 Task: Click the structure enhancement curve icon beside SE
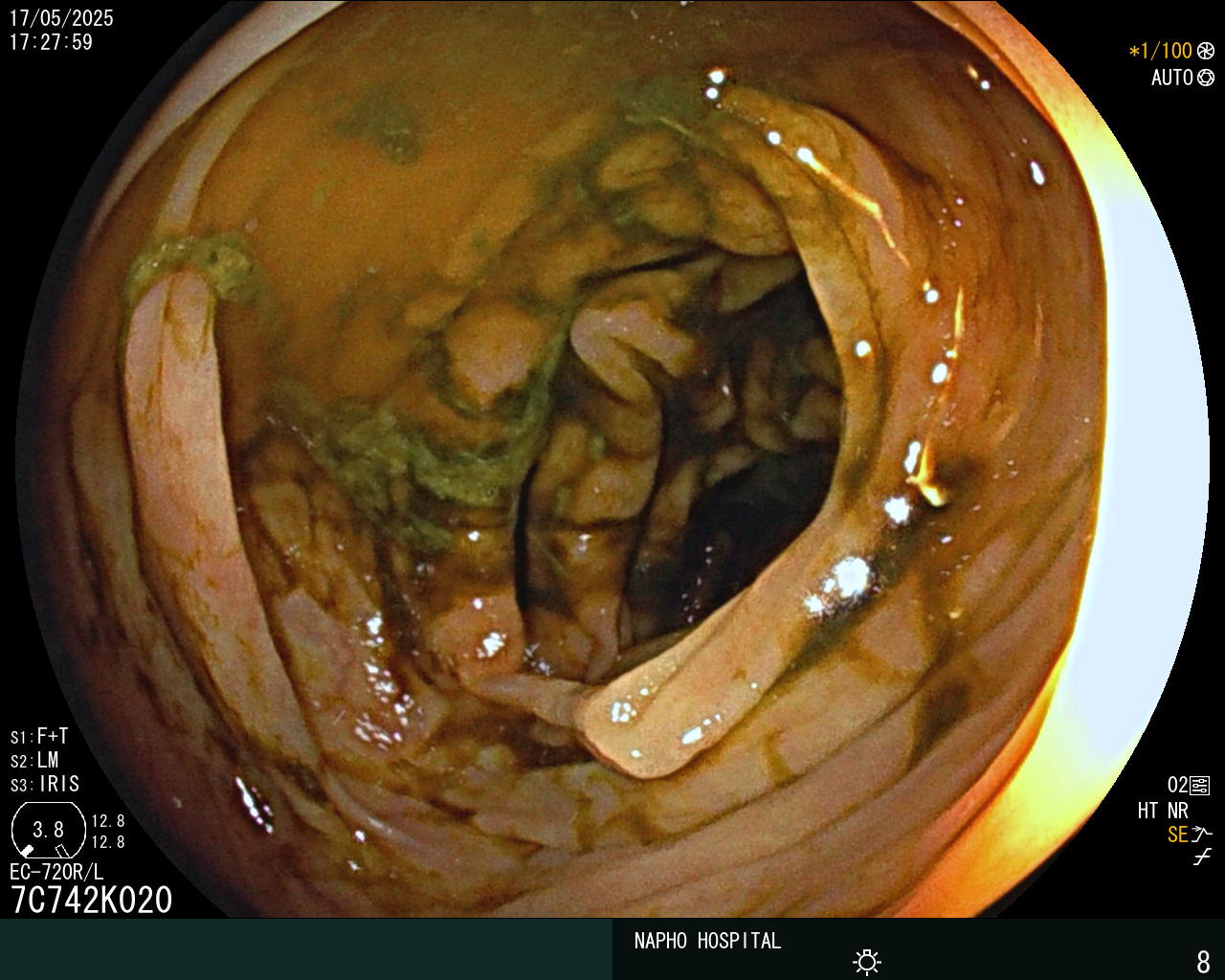[x=1202, y=835]
